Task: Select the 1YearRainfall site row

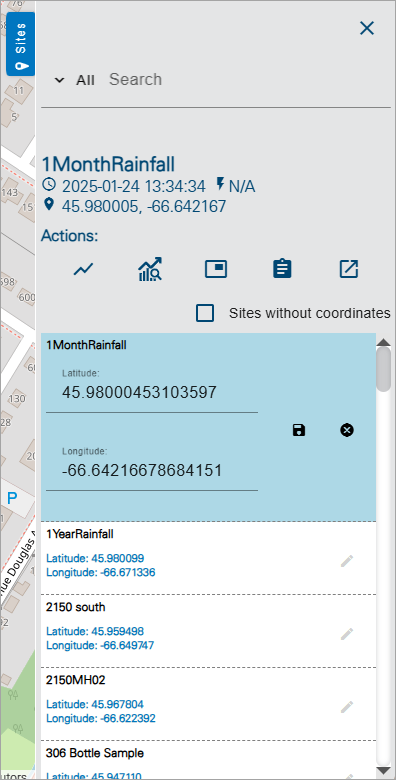Action: (208, 558)
